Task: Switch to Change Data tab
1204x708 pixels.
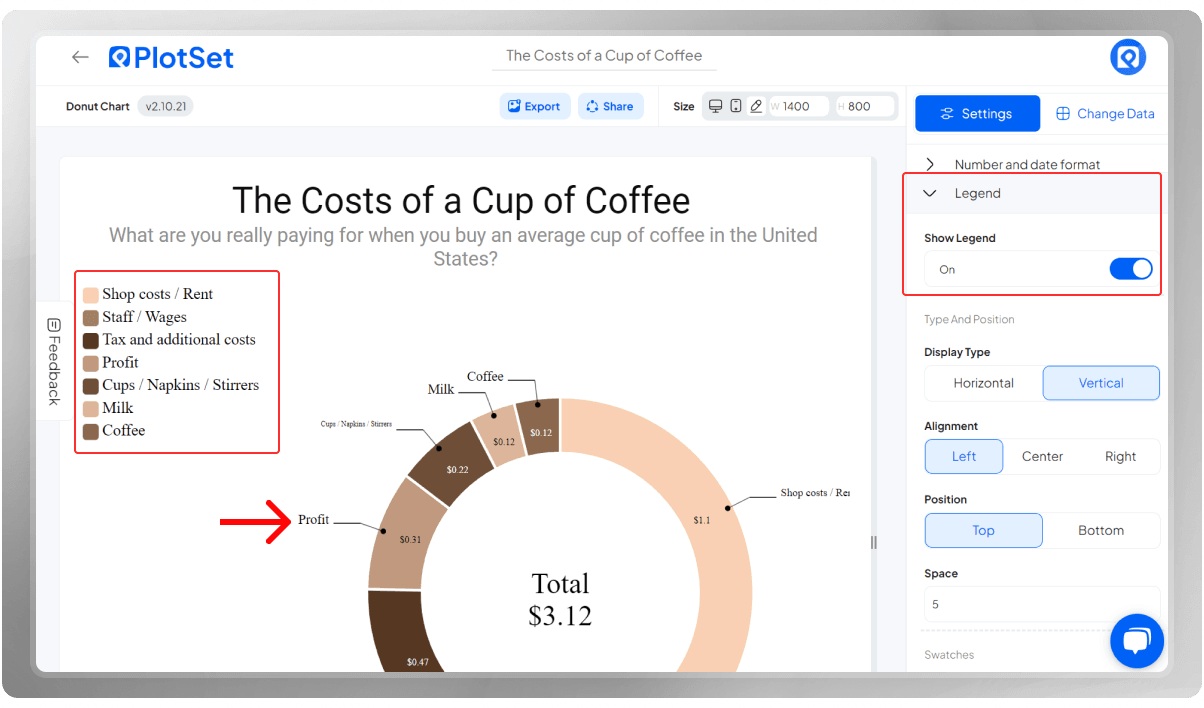Action: [1105, 114]
